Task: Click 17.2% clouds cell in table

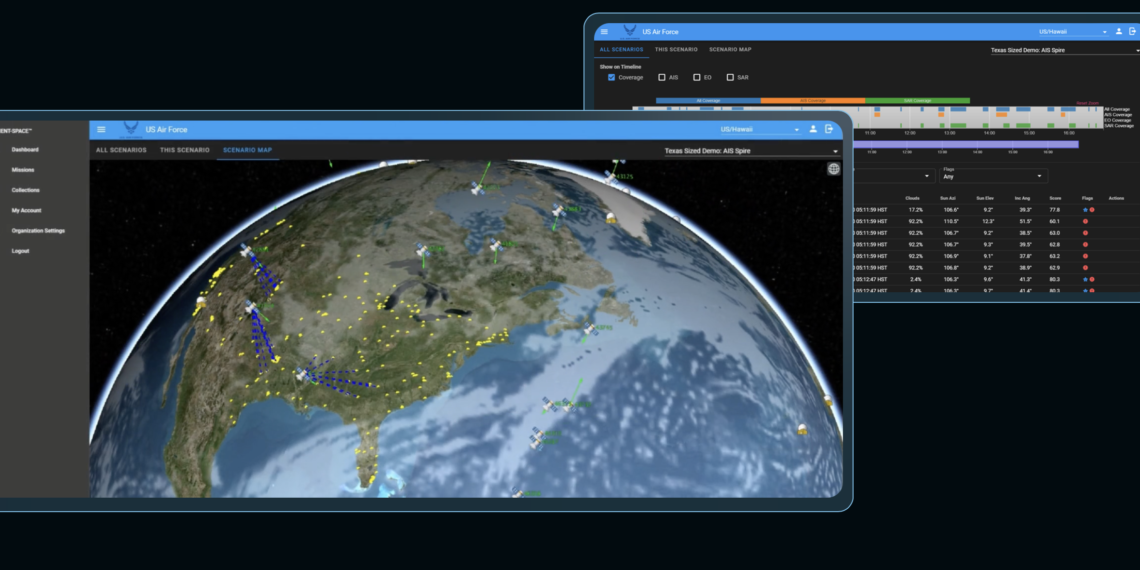Action: (x=915, y=209)
